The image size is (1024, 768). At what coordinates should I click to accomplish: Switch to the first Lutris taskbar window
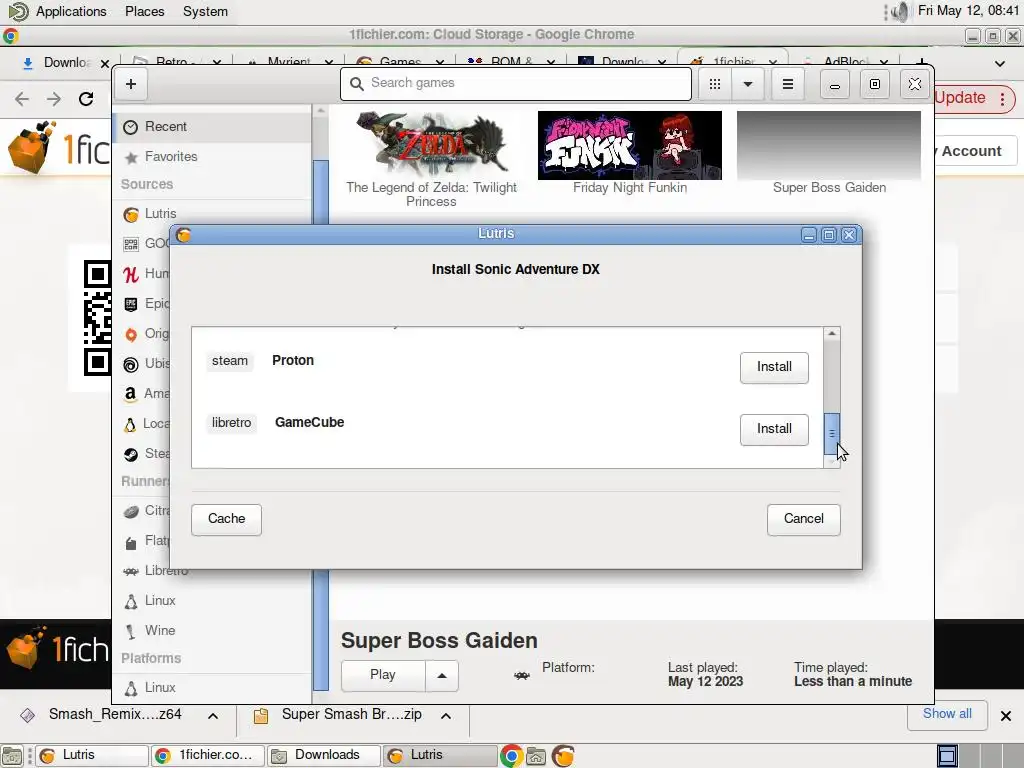91,756
